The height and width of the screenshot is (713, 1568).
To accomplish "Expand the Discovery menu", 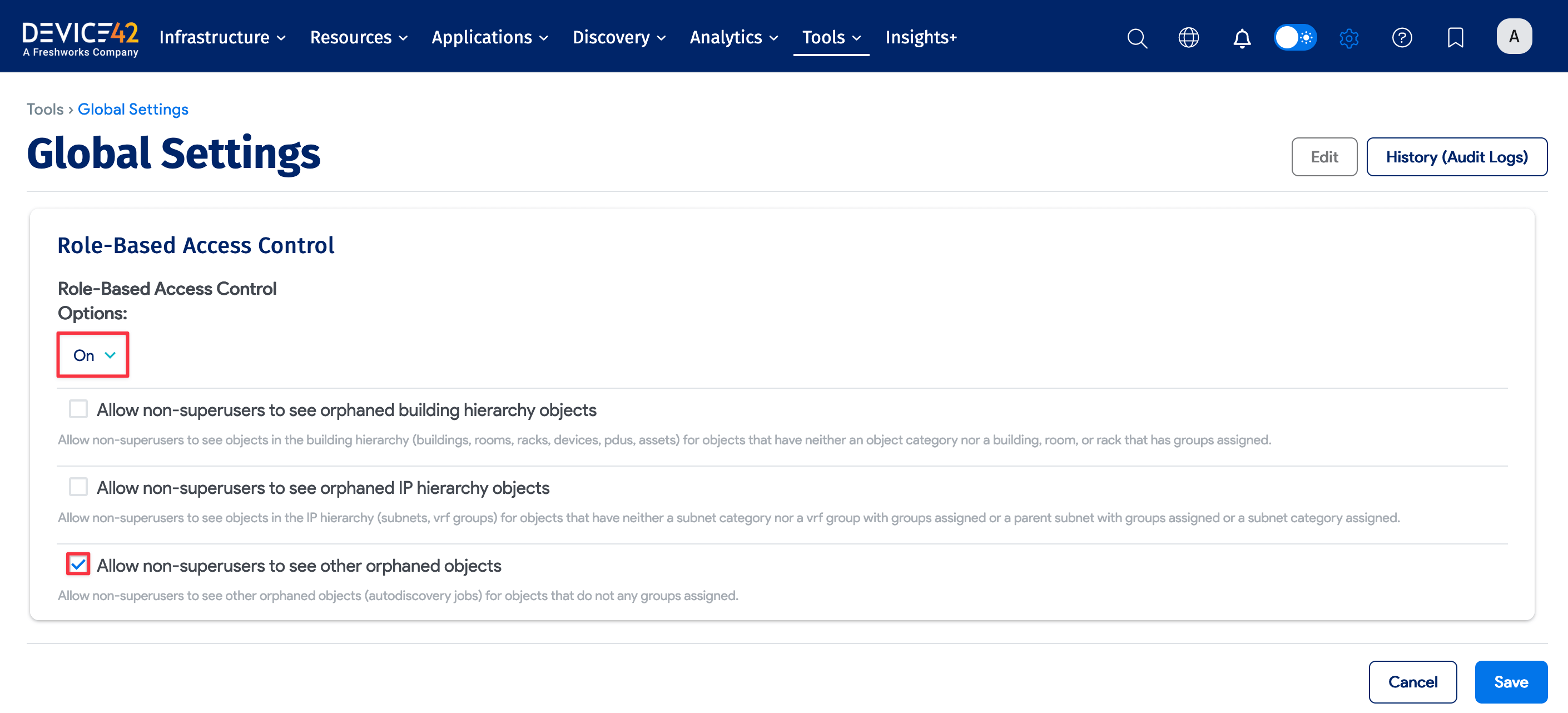I will (618, 38).
